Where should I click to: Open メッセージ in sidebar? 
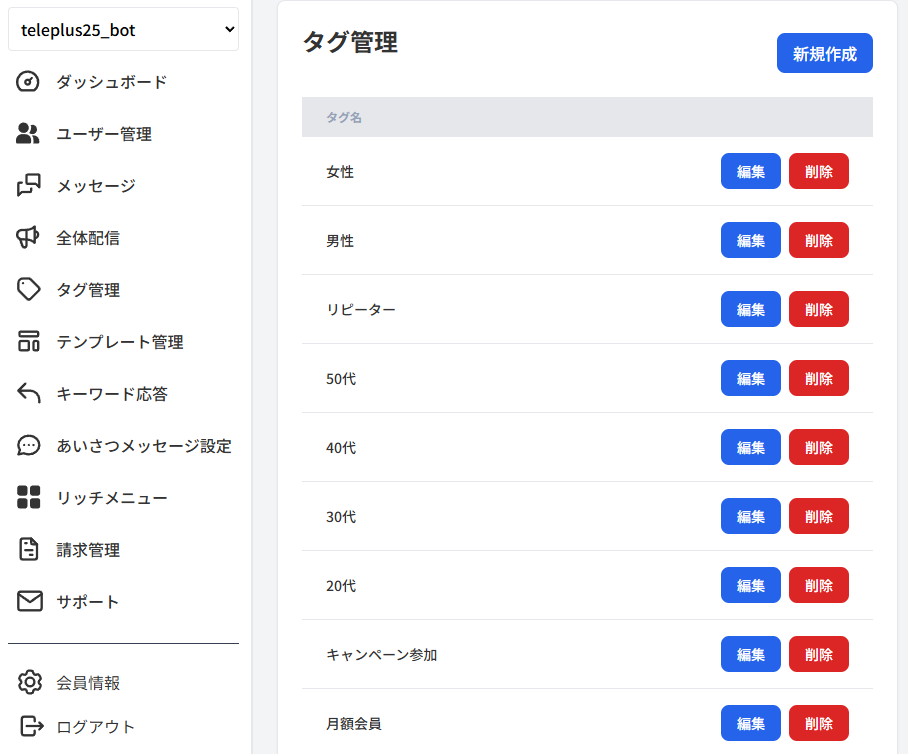(x=96, y=186)
